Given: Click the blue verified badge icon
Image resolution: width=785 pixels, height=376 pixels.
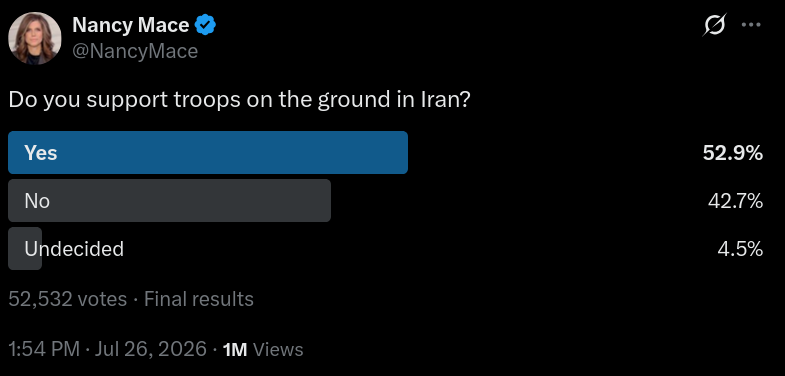Looking at the screenshot, I should tap(205, 25).
